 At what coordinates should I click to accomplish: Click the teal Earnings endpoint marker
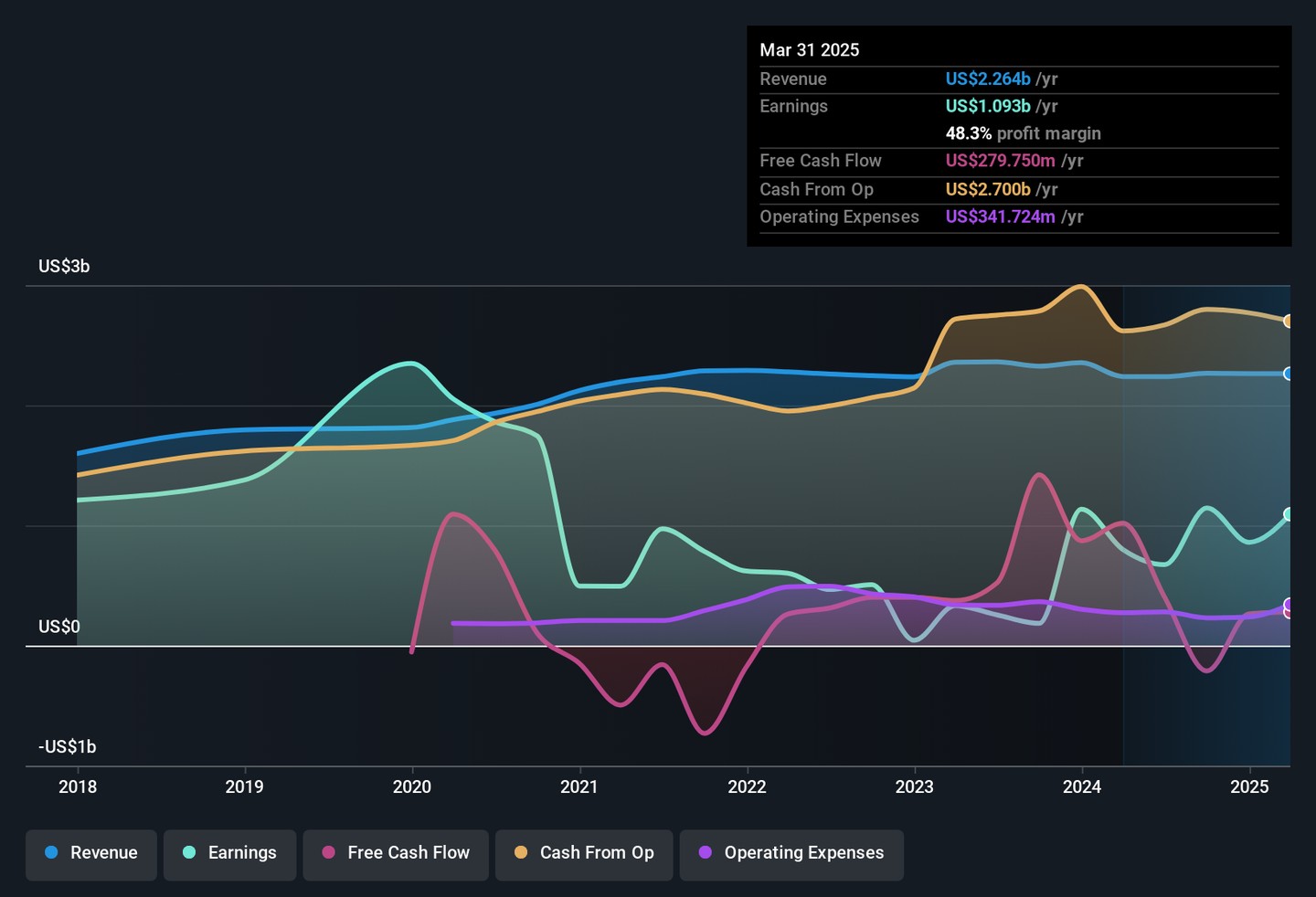[x=1288, y=515]
